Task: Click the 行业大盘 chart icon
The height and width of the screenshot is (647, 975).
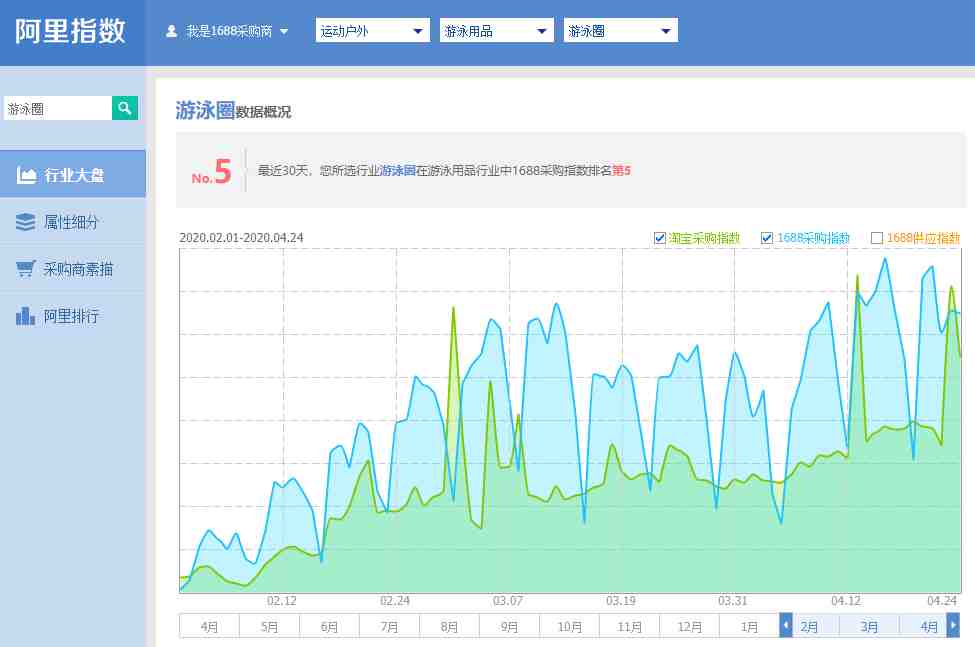Action: tap(25, 175)
